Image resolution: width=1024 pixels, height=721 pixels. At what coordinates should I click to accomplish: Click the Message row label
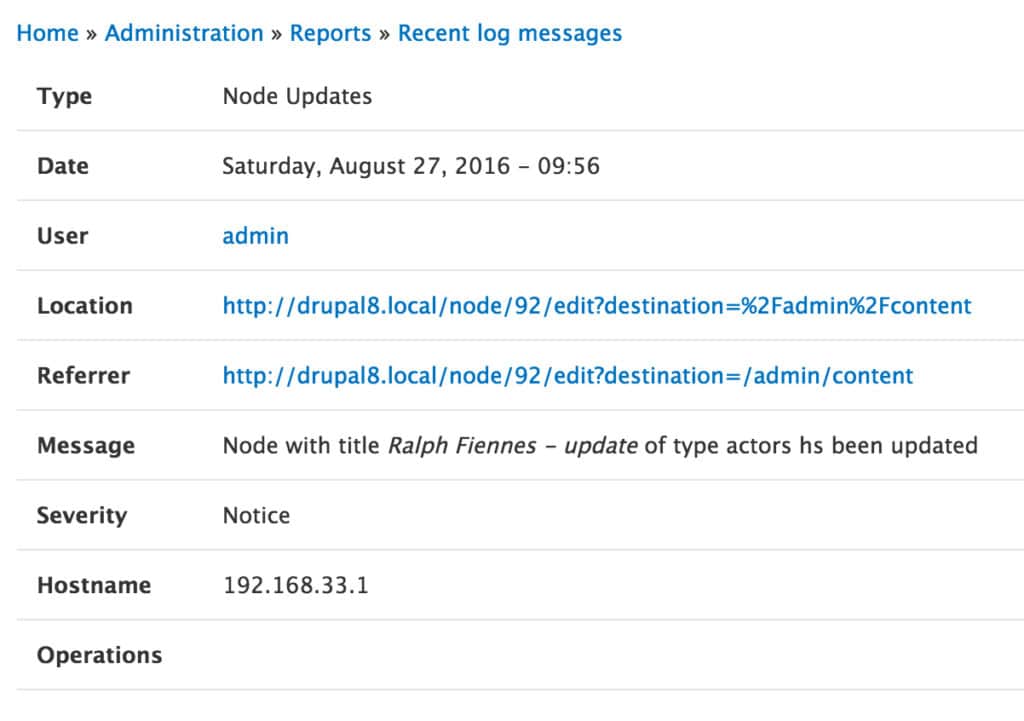click(85, 446)
